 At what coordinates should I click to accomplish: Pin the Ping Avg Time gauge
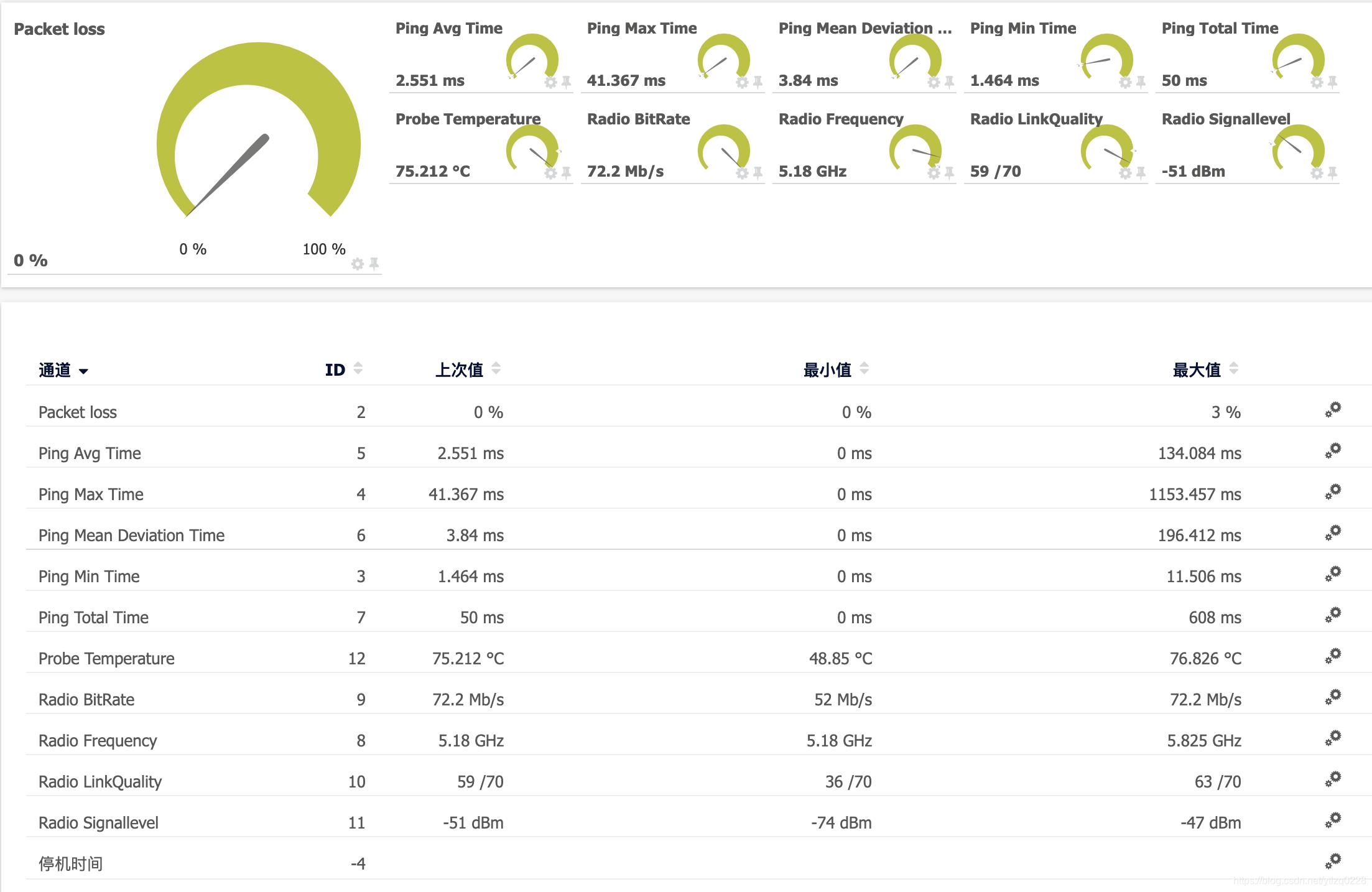566,81
